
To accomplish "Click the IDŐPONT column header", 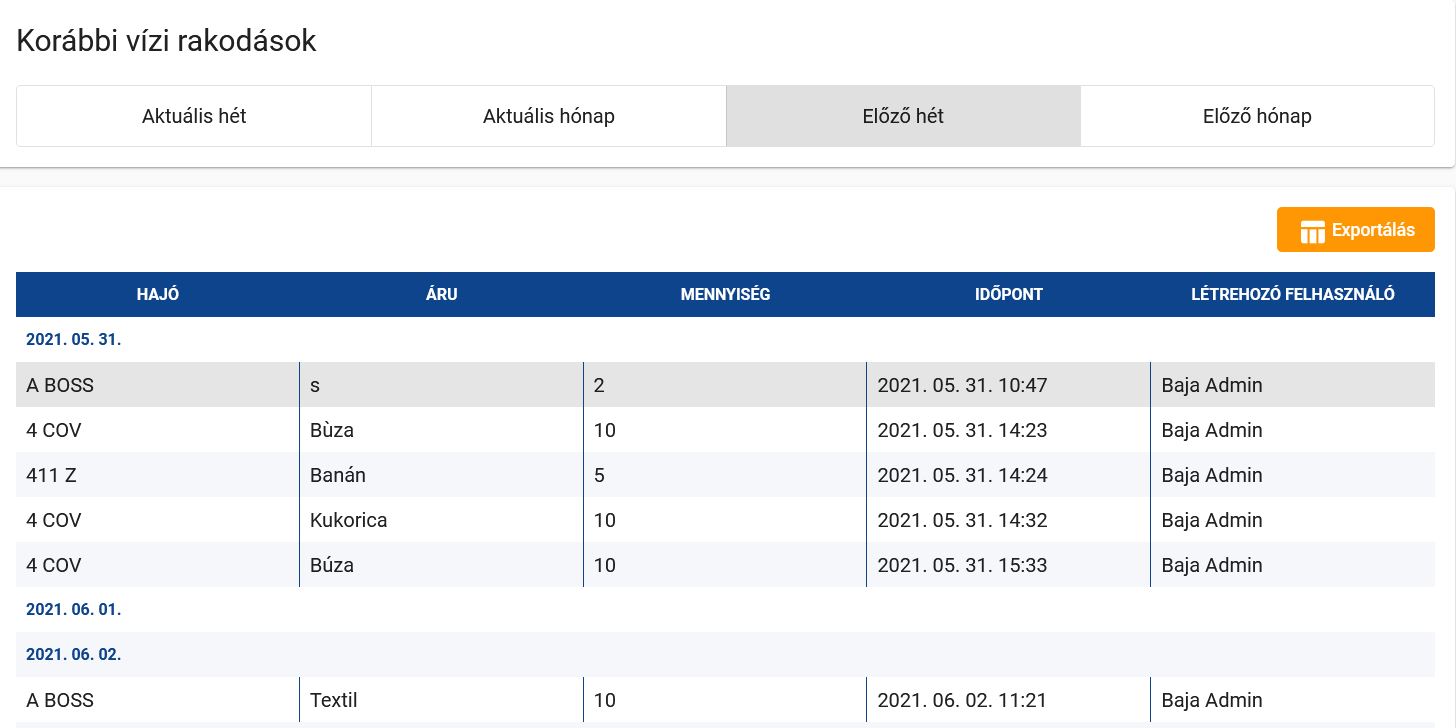I will point(1008,295).
